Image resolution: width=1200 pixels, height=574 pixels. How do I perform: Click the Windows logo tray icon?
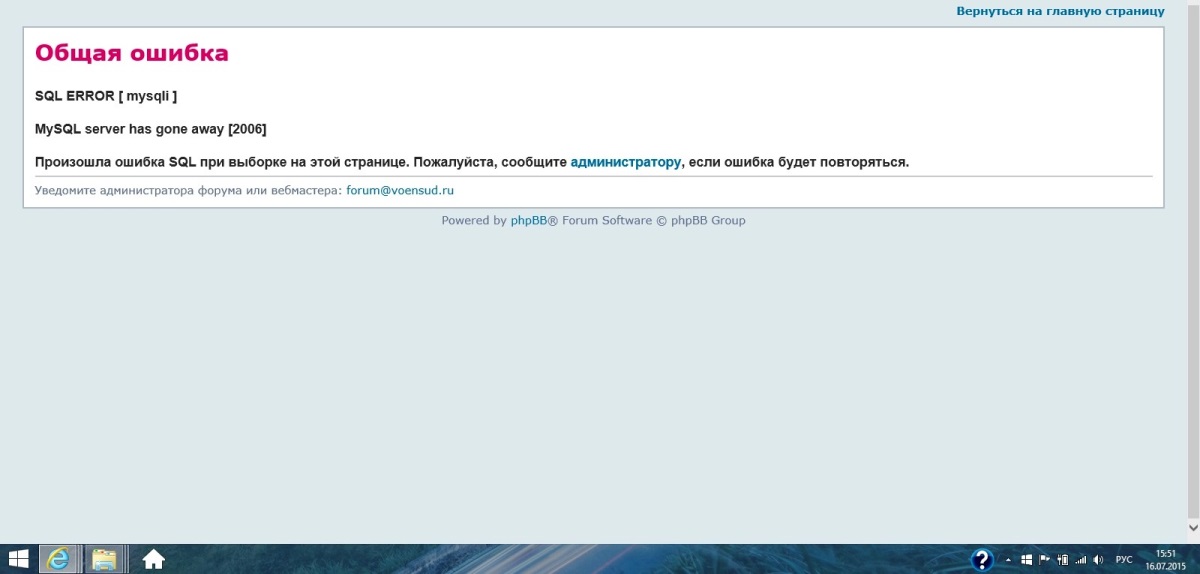pyautogui.click(x=1026, y=560)
